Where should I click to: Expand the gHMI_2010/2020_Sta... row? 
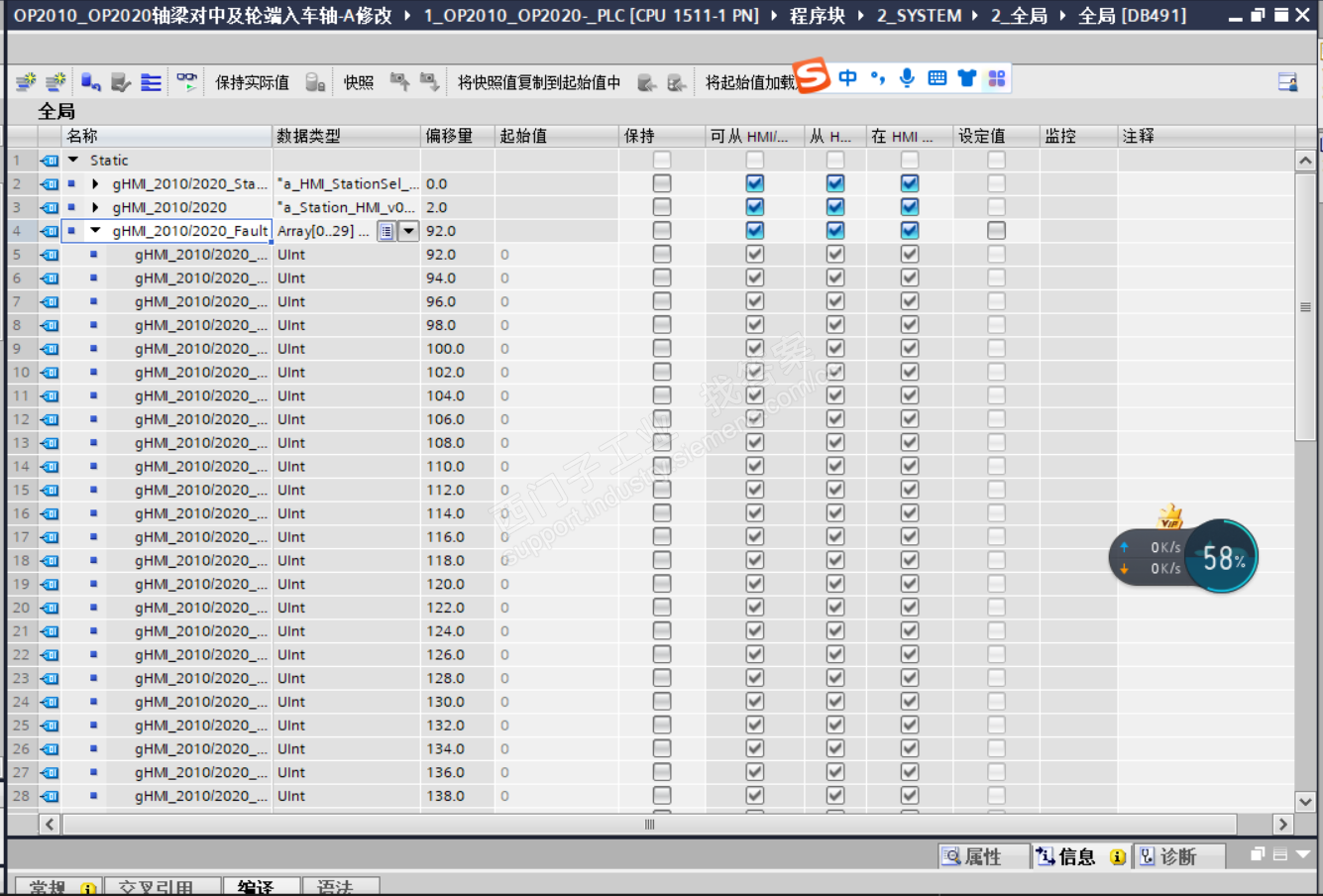[95, 183]
